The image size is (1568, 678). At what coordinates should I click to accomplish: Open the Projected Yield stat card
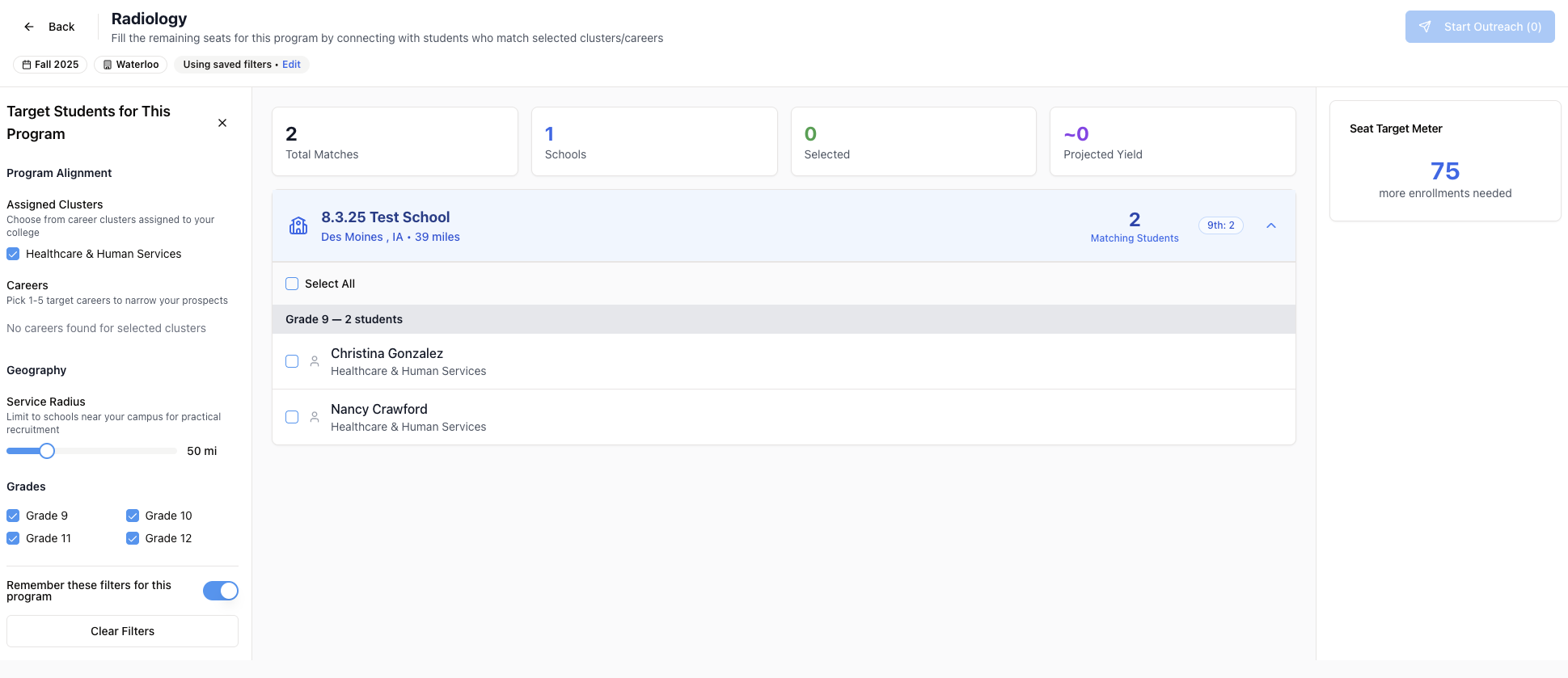click(x=1172, y=141)
